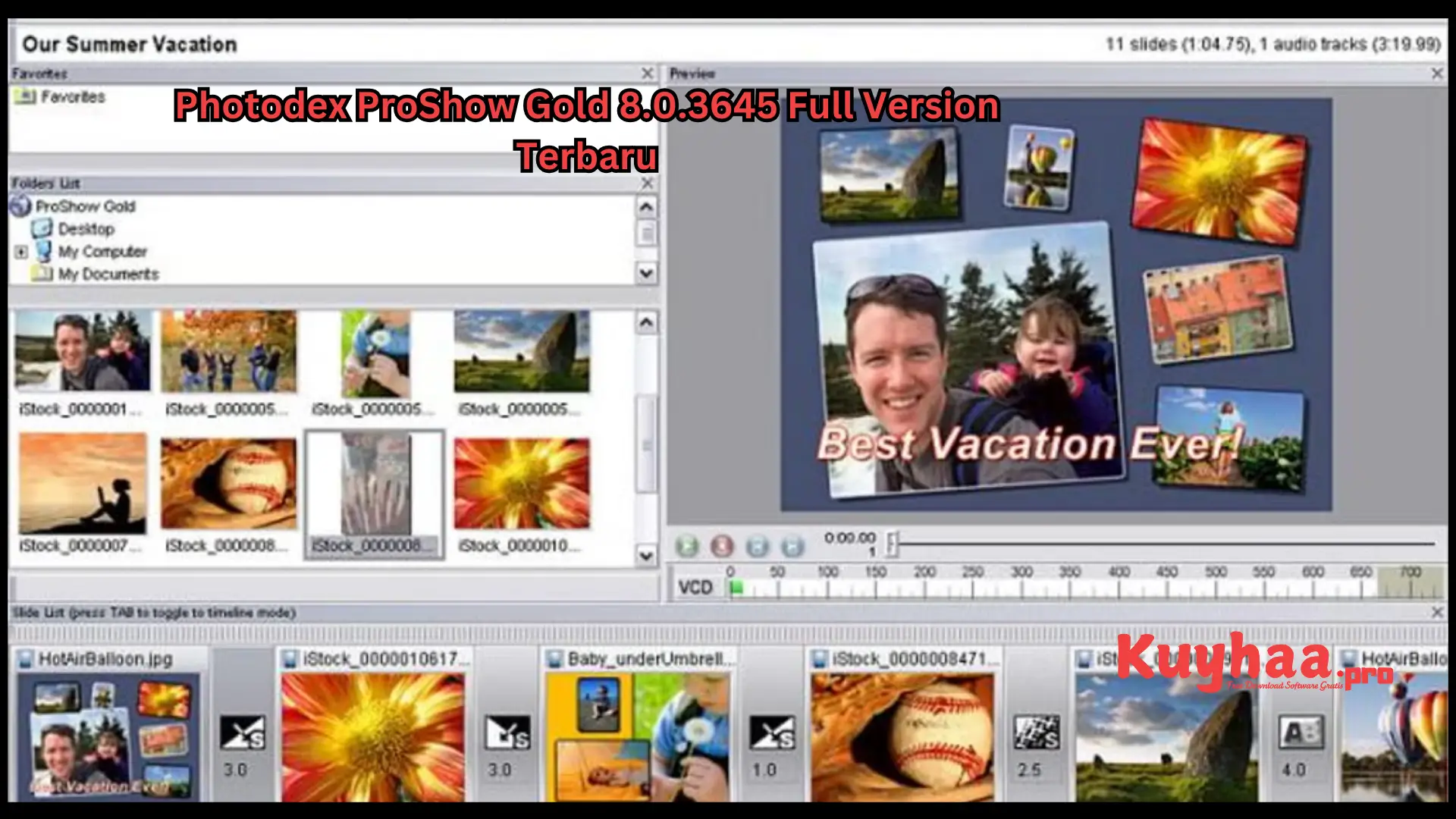Click the 0:00.00 playback time readout
Viewport: 1456px width, 819px height.
[x=849, y=538]
